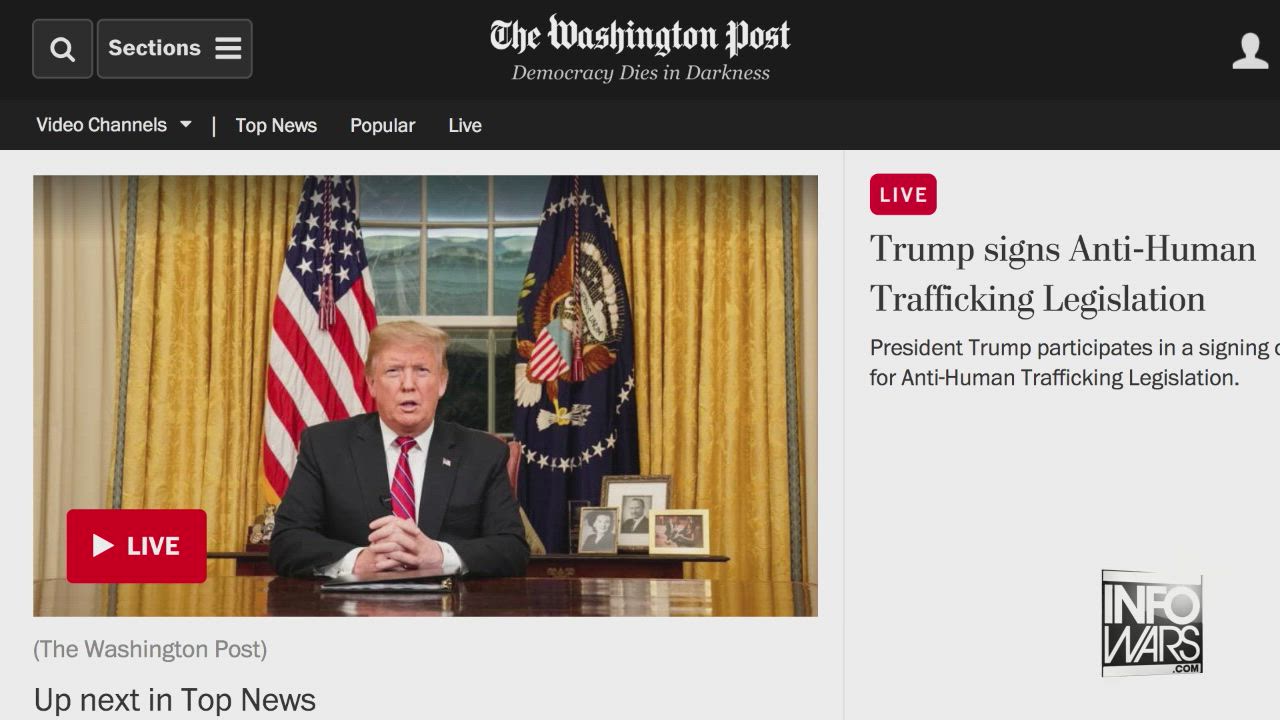This screenshot has height=720, width=1280.
Task: Open the user account profile icon
Action: click(x=1250, y=51)
